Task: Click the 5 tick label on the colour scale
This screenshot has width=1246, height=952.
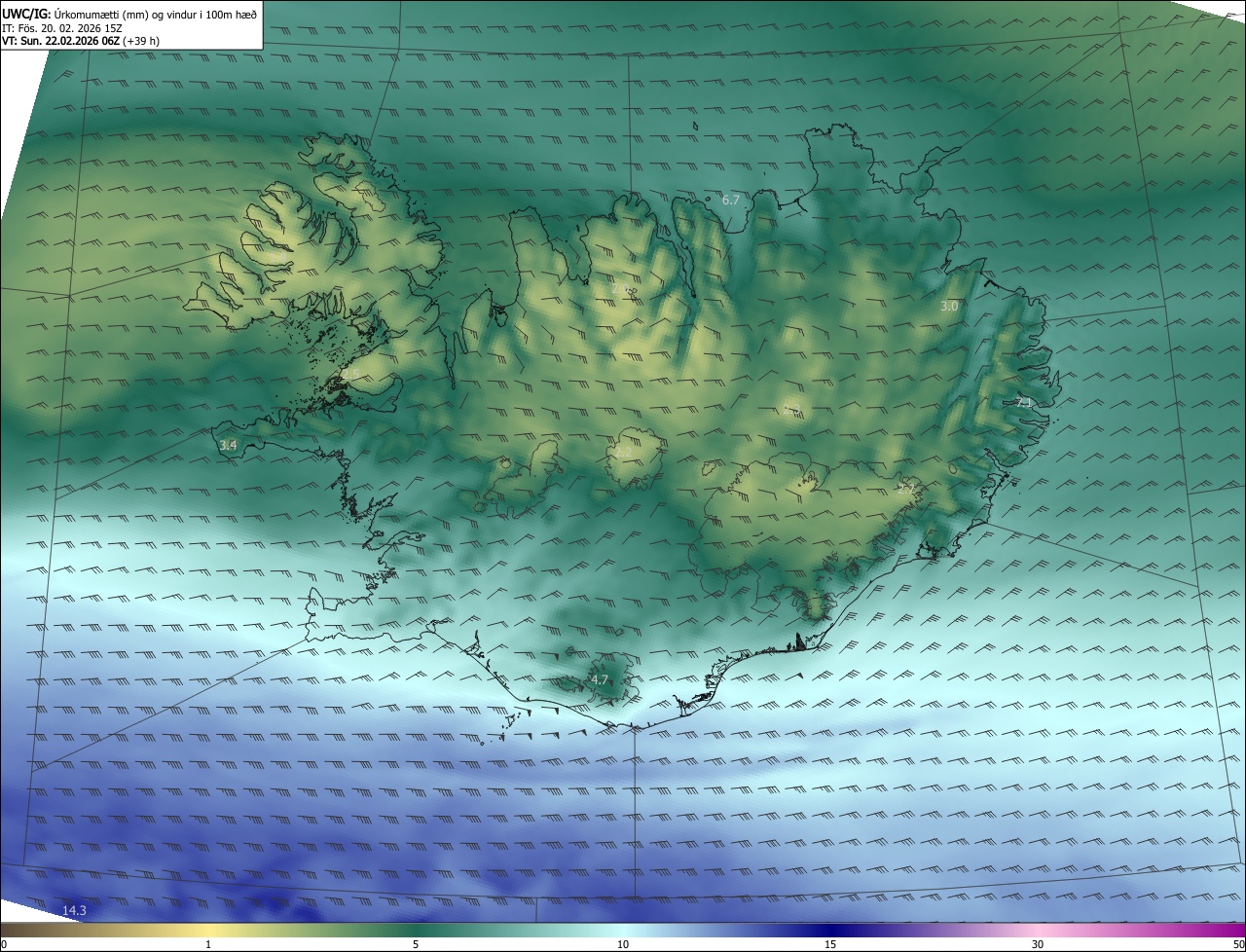Action: tap(416, 944)
